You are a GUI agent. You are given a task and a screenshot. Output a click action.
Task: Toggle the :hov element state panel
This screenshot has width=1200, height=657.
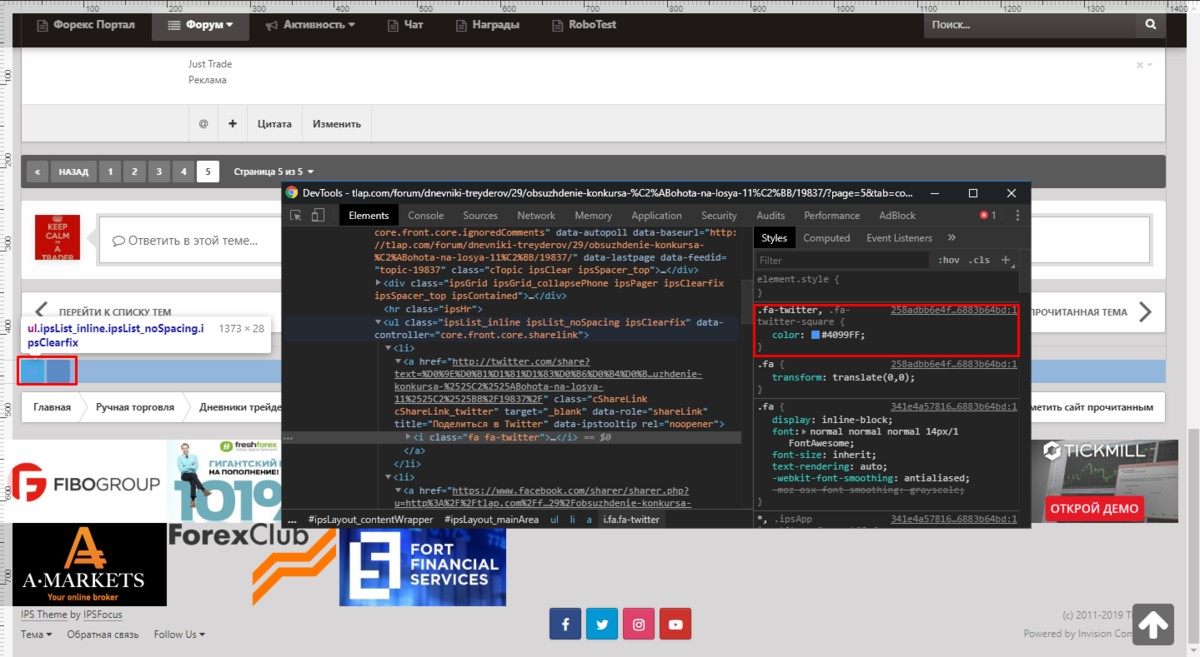point(948,260)
